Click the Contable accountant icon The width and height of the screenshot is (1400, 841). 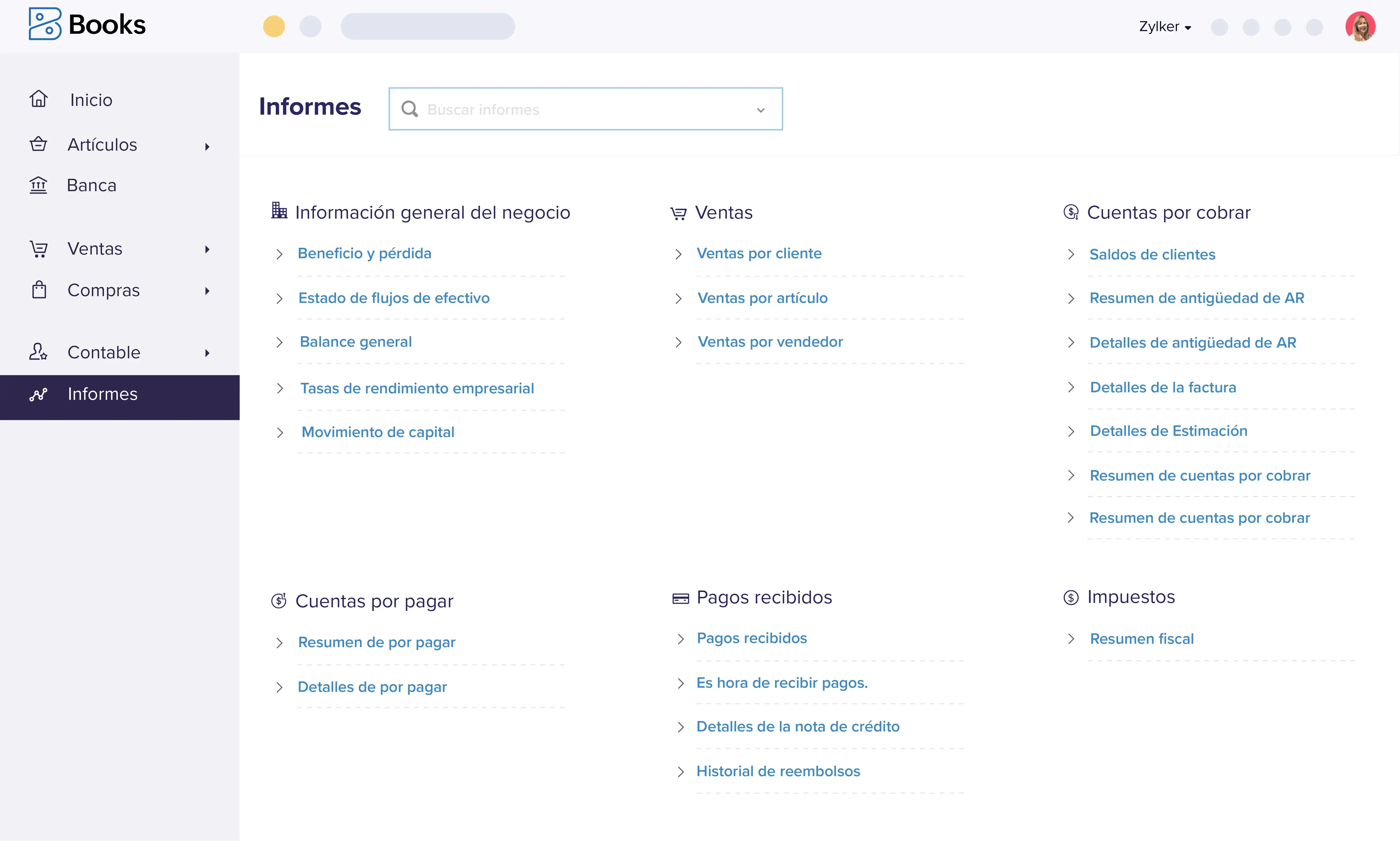38,352
